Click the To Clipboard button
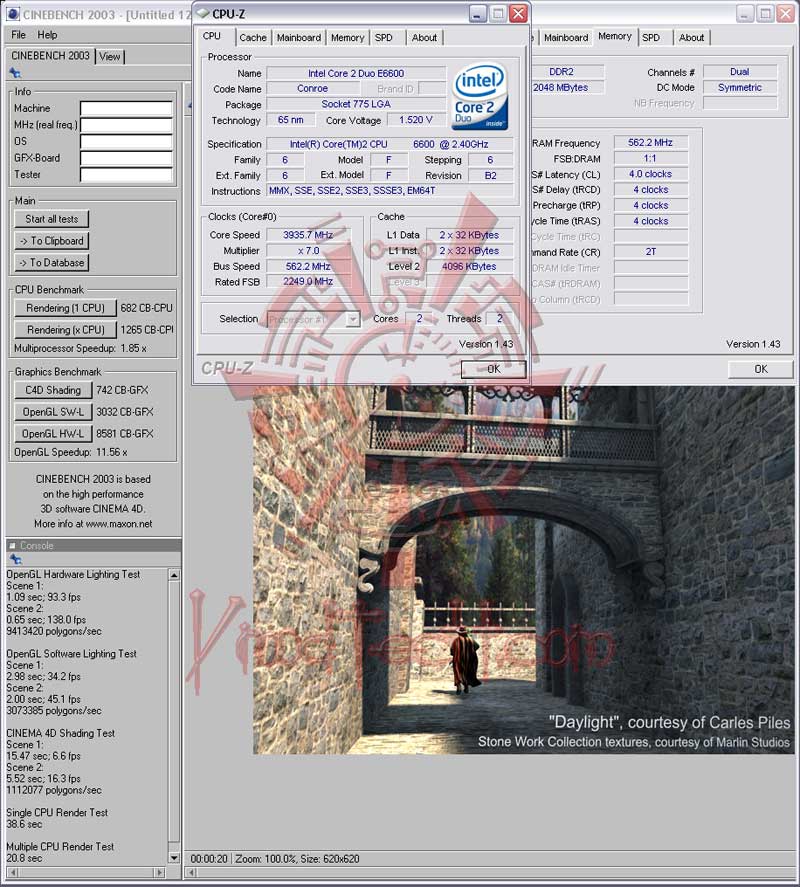 click(x=51, y=241)
